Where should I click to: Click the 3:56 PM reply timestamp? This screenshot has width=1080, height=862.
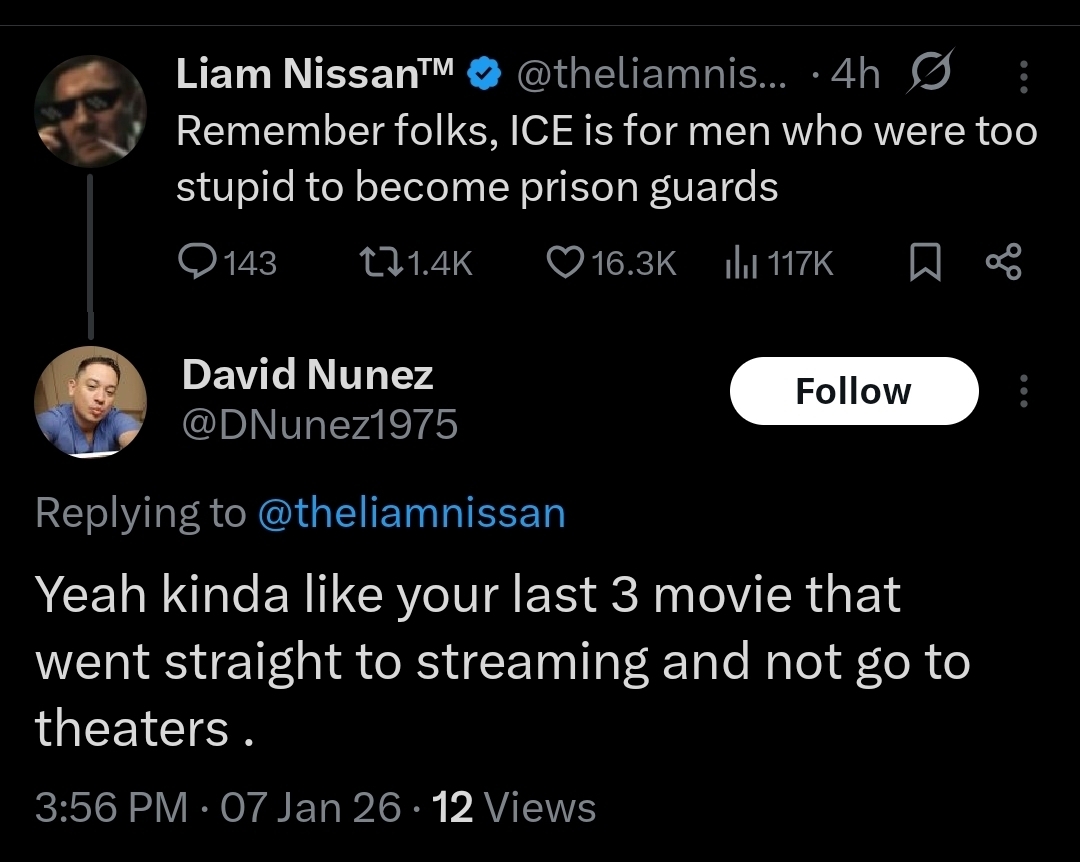[x=111, y=807]
